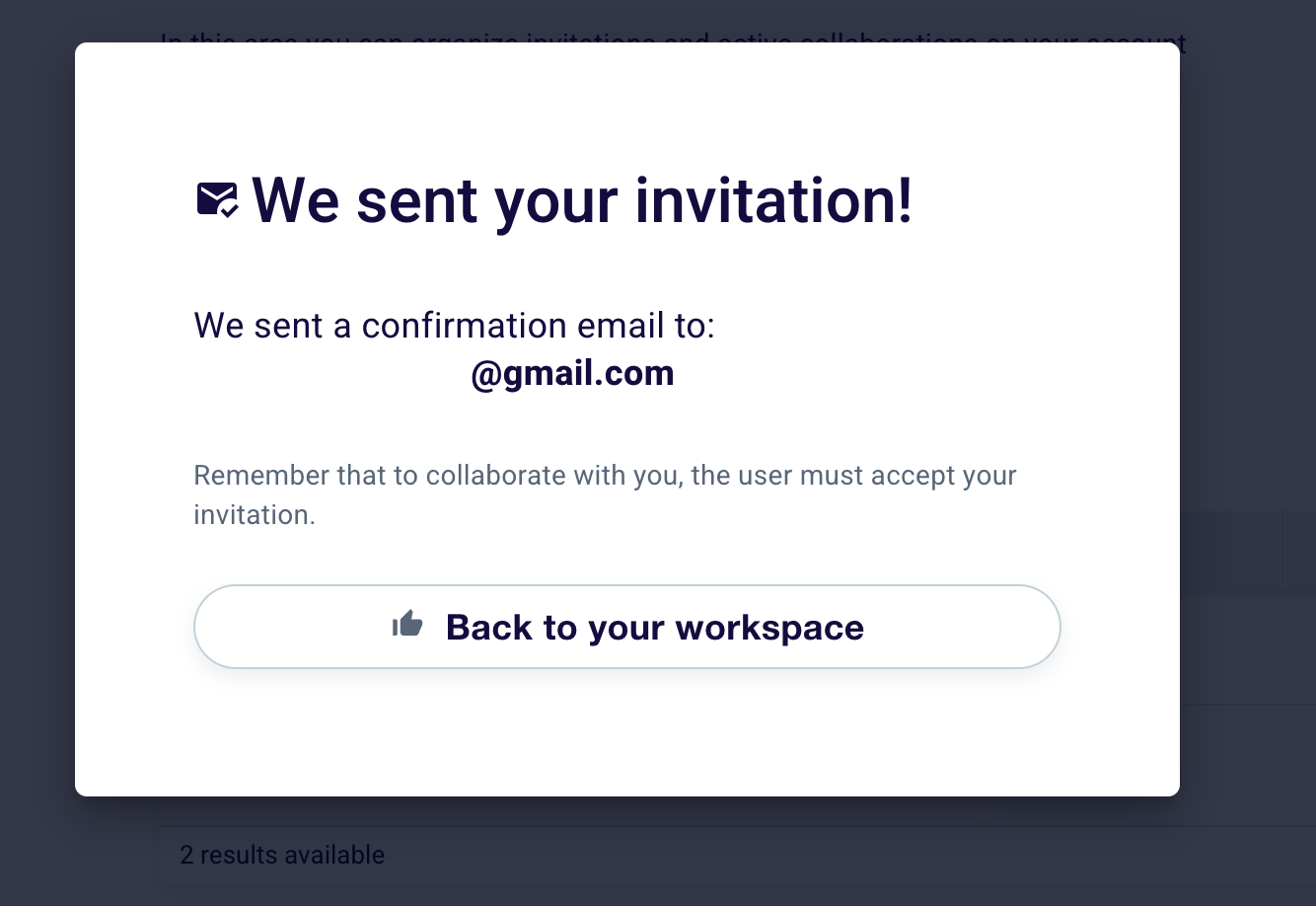This screenshot has width=1316, height=906.
Task: Click the We sent your invitation heading
Action: click(582, 200)
